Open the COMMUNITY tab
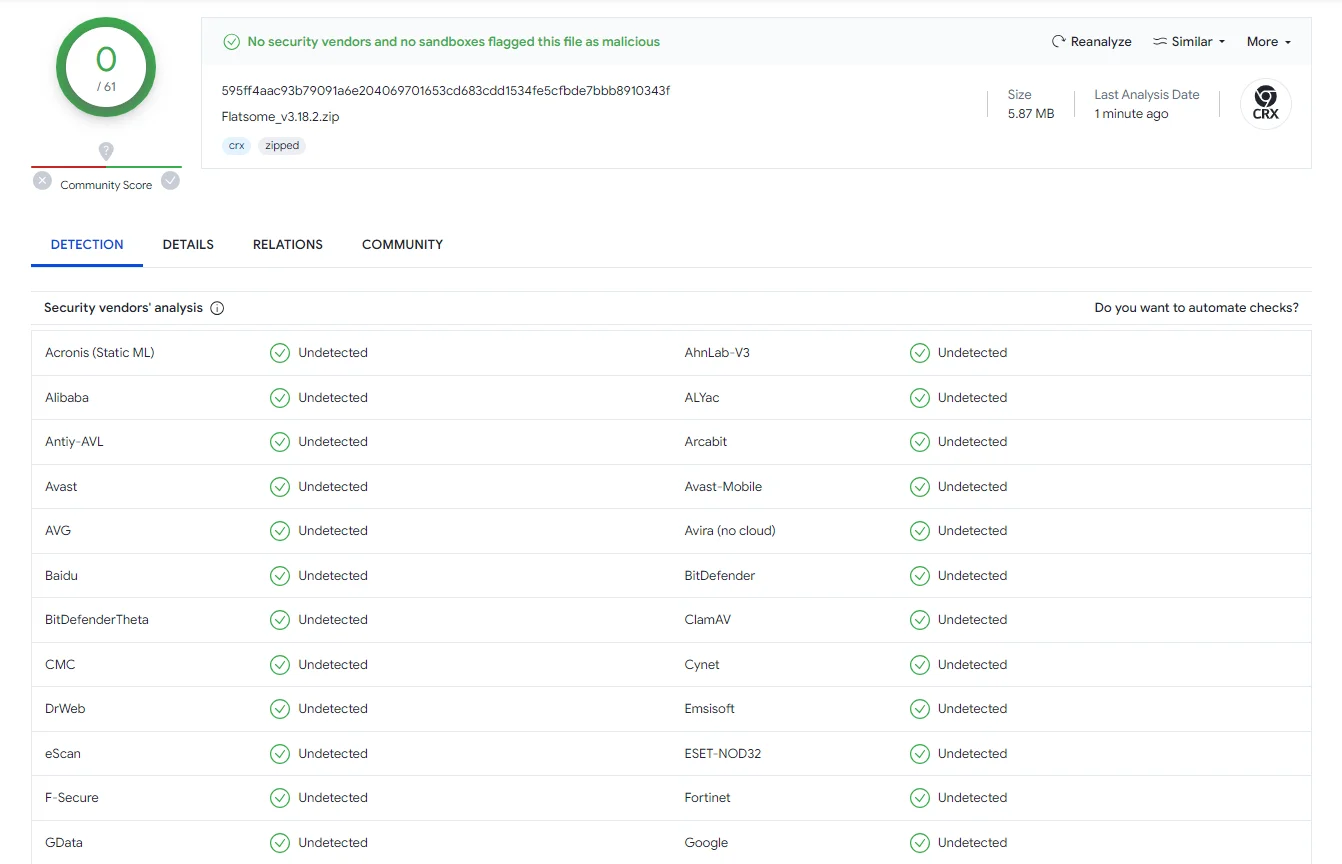Viewport: 1342px width, 864px height. tap(402, 244)
